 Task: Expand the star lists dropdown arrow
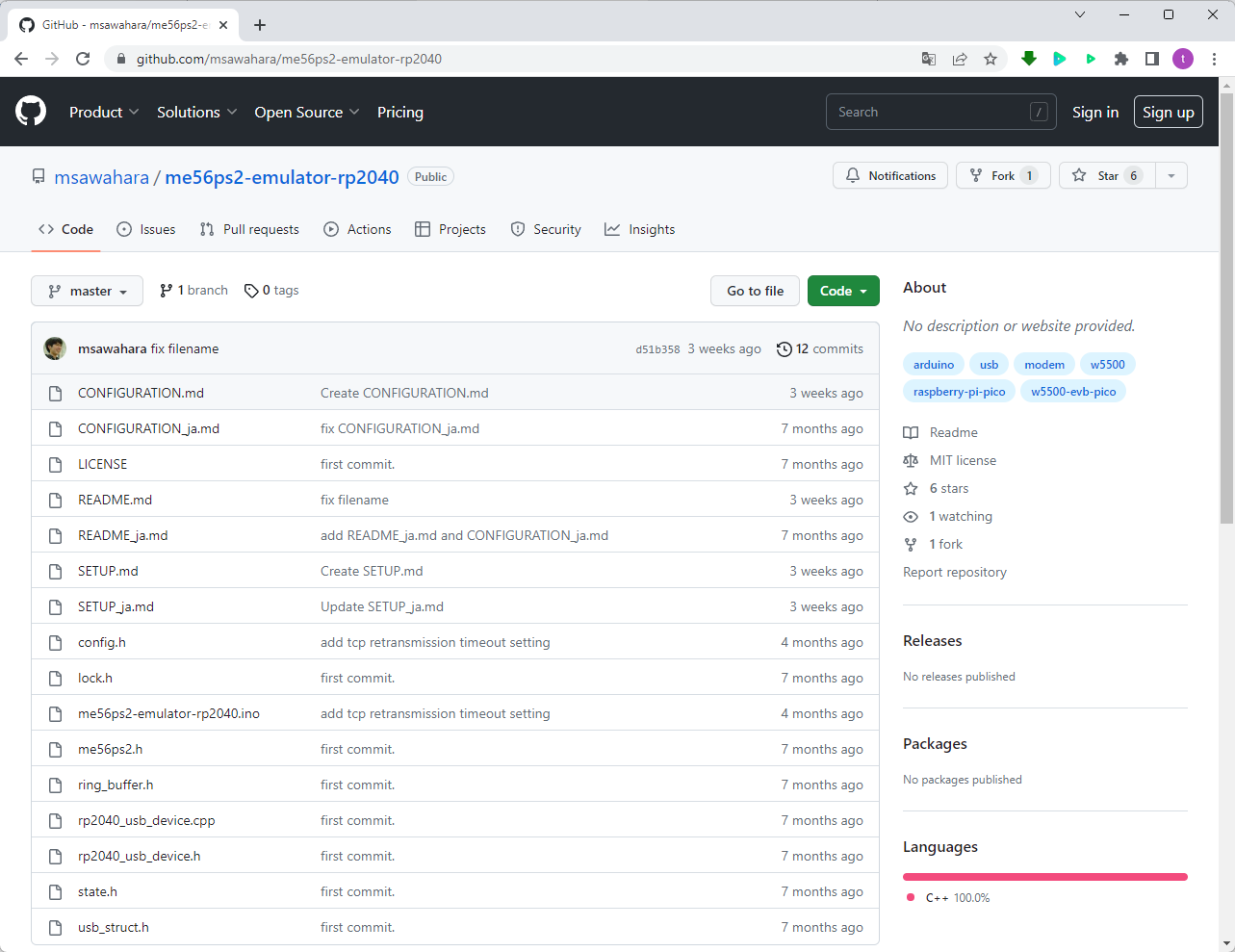pyautogui.click(x=1171, y=175)
